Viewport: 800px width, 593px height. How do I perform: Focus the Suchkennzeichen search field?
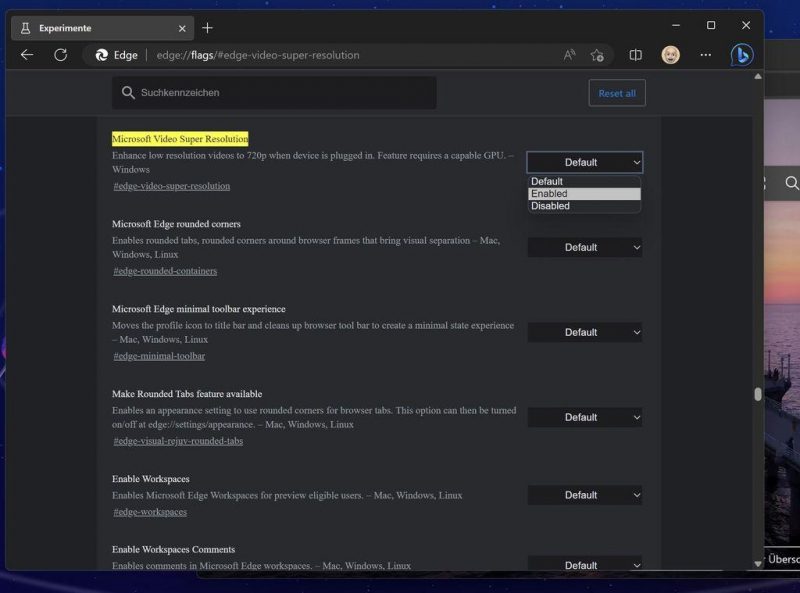(x=274, y=92)
